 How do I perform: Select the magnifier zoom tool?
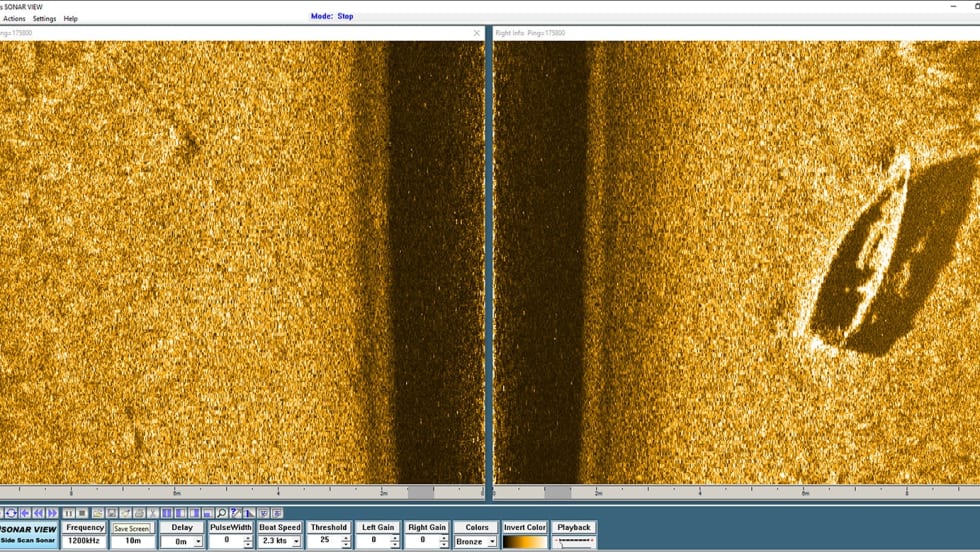[x=222, y=513]
